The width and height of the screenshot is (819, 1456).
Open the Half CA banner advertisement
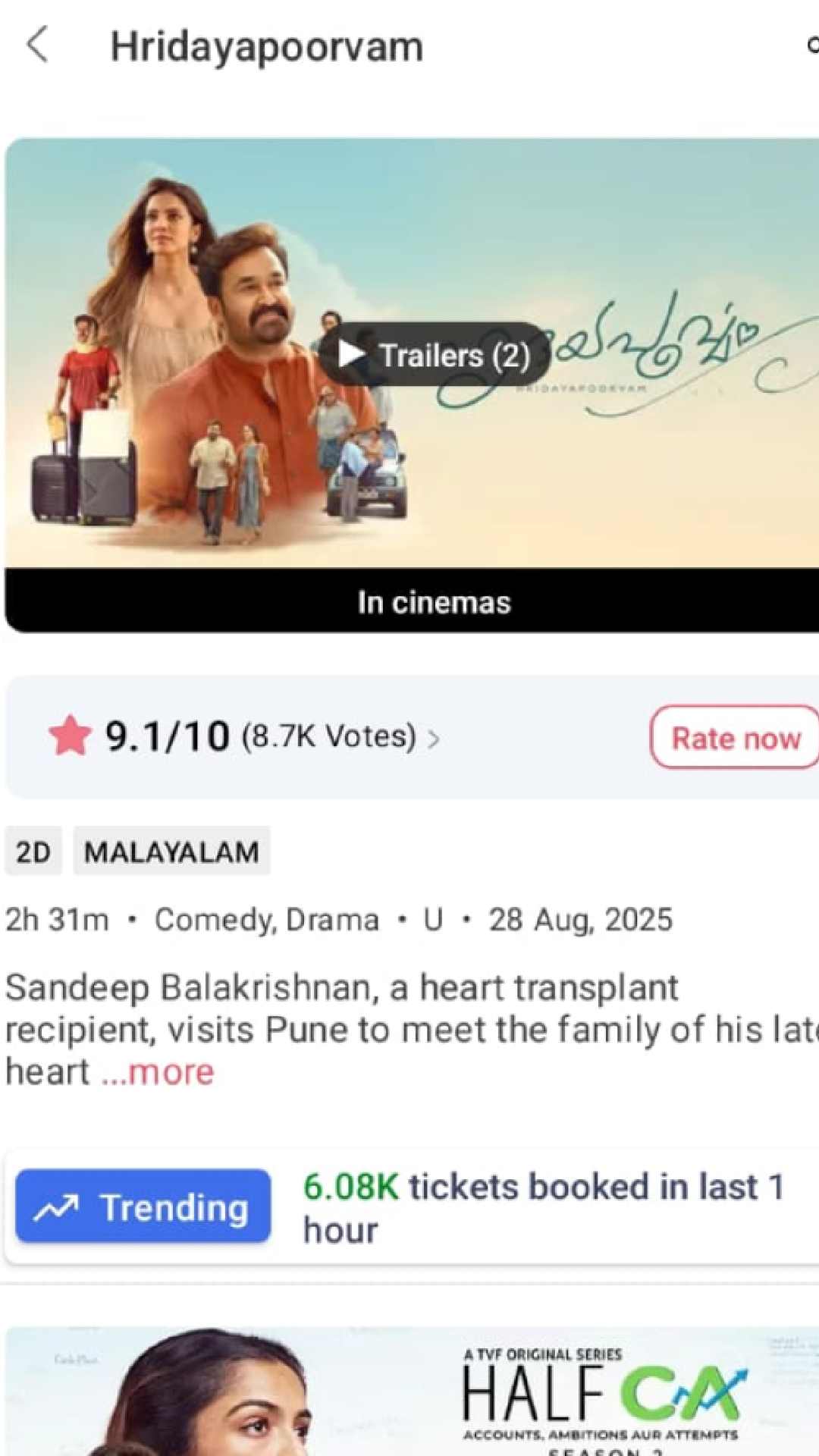412,1391
